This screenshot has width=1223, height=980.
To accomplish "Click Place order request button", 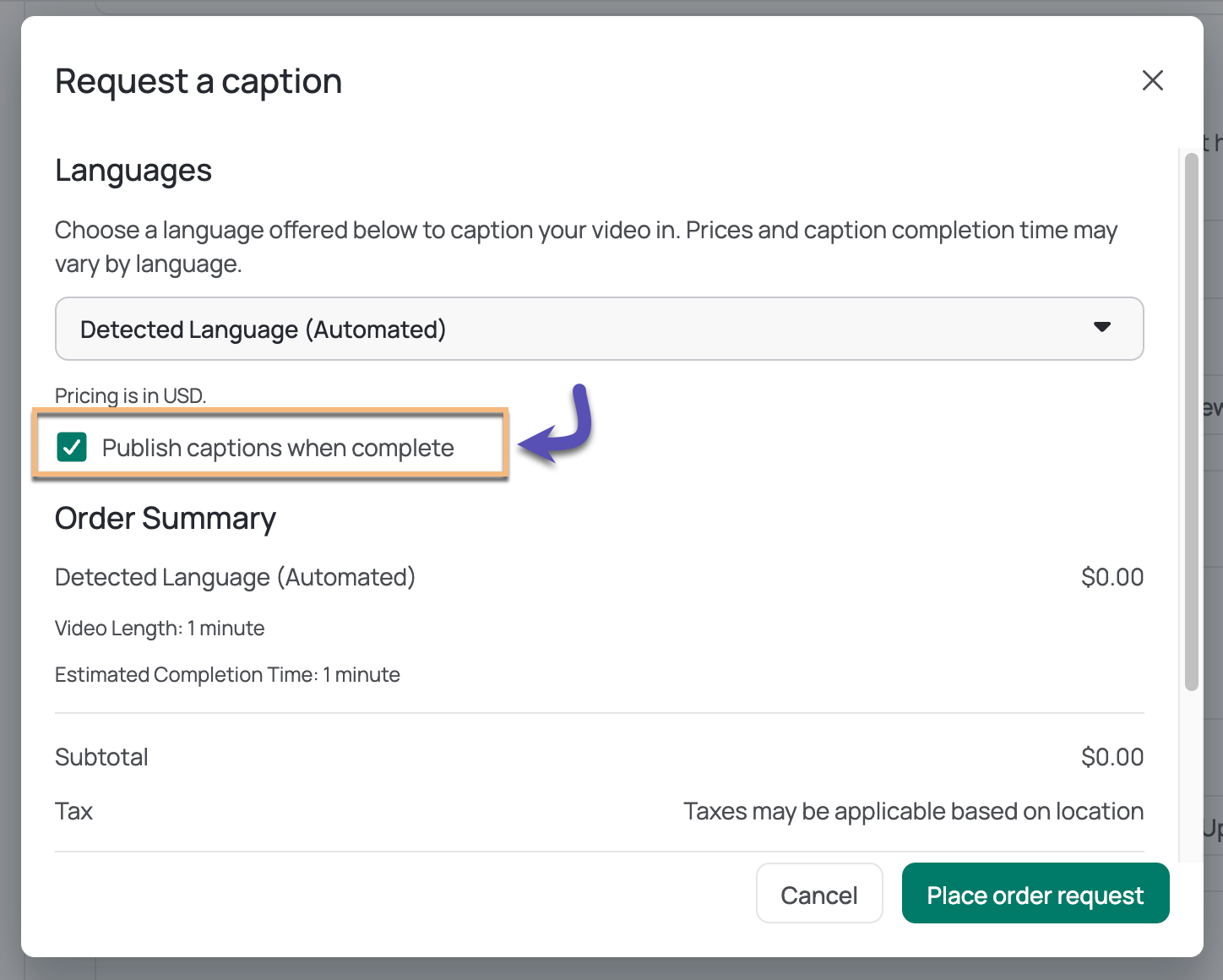I will 1035,894.
